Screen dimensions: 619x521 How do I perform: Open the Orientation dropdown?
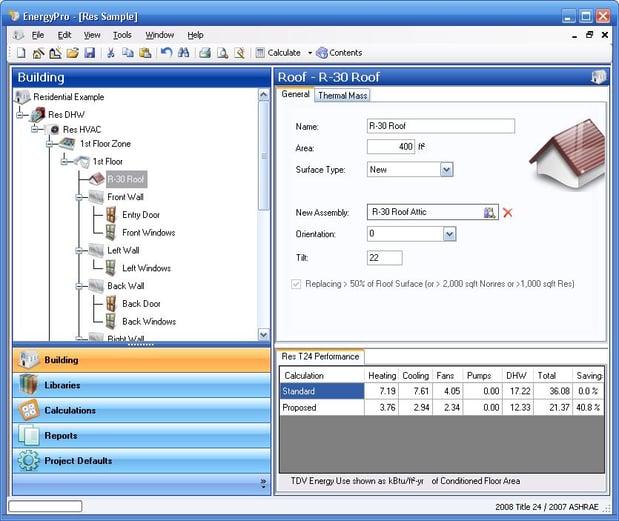449,234
